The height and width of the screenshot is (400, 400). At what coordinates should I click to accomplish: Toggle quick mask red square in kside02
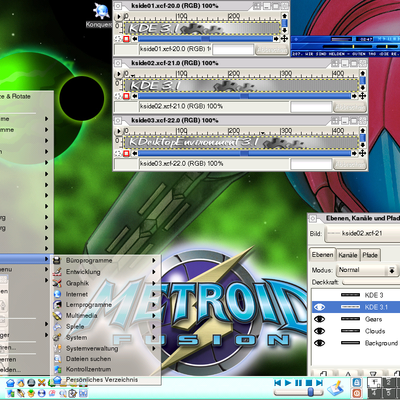[x=126, y=96]
